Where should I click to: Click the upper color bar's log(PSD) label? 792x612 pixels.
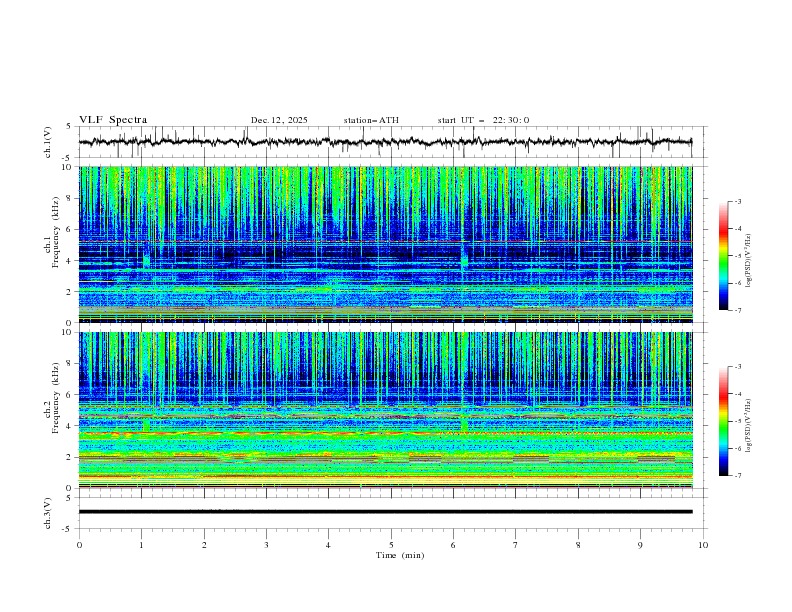(748, 261)
